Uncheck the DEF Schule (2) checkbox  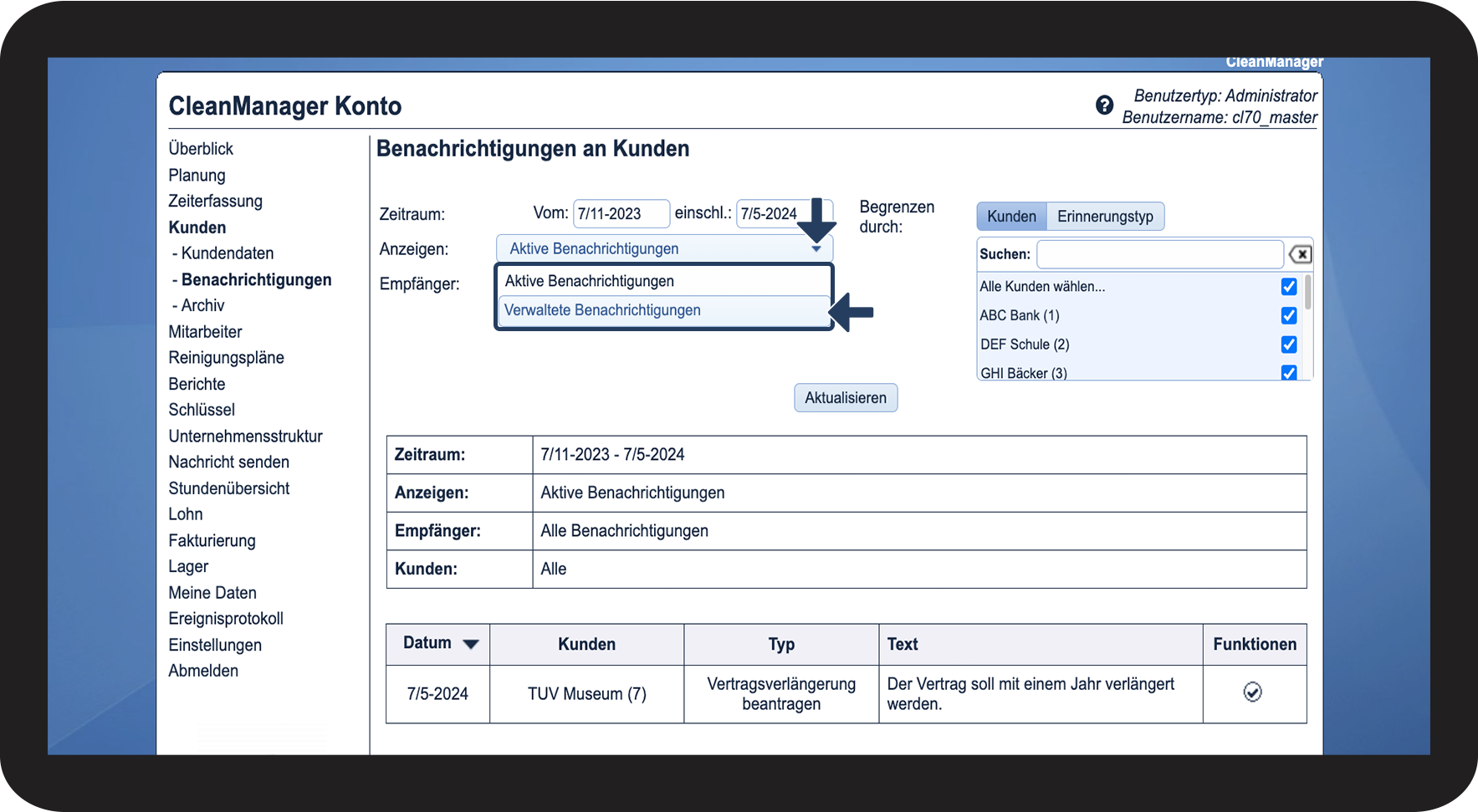(x=1288, y=345)
